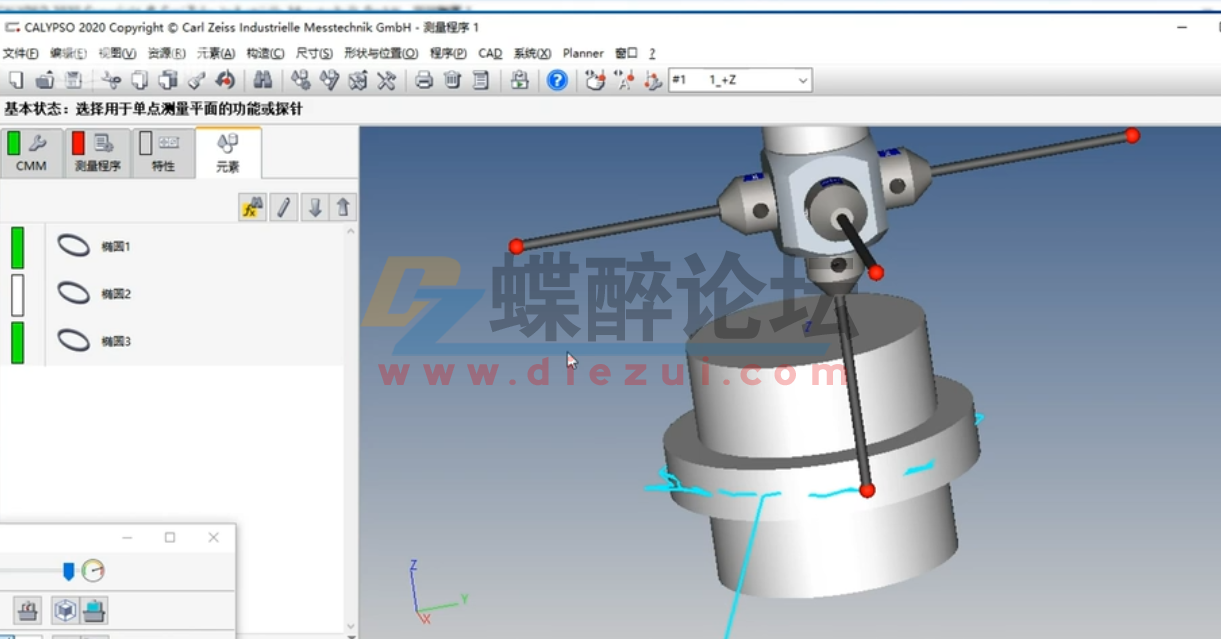
Task: Select the CMM tab
Action: click(30, 152)
